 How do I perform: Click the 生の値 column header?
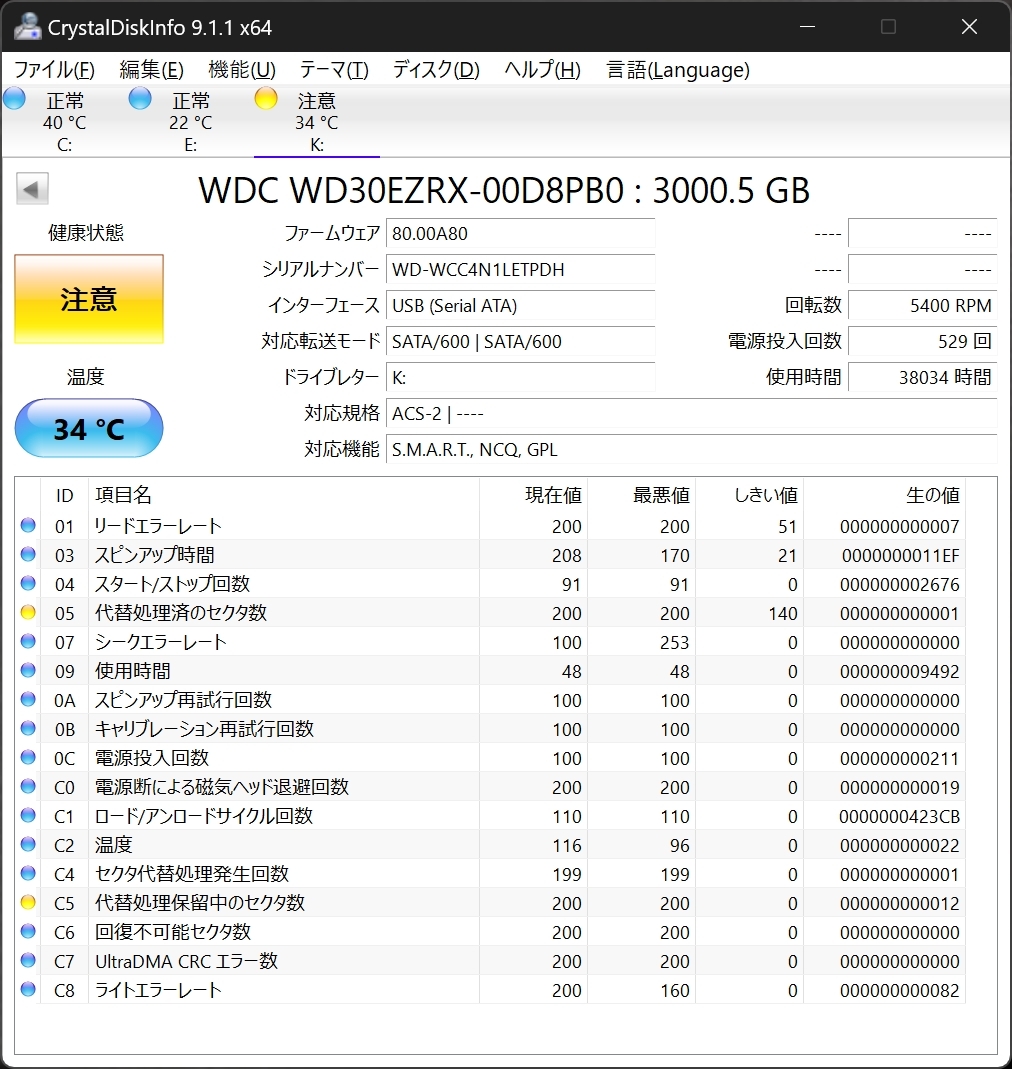click(884, 495)
